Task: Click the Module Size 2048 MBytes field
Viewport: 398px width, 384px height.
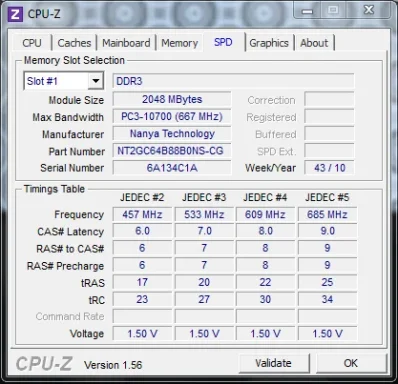Action: click(172, 99)
